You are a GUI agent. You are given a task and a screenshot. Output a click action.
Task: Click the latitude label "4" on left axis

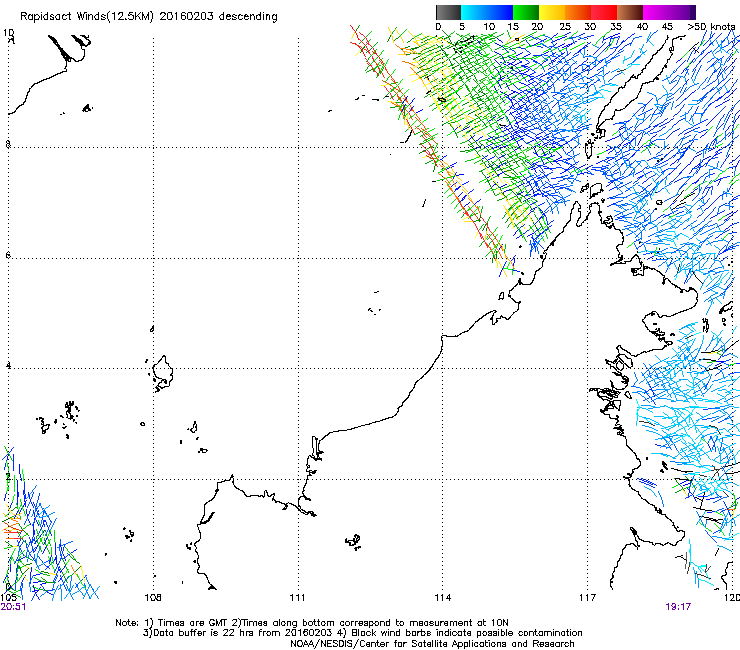click(x=8, y=366)
